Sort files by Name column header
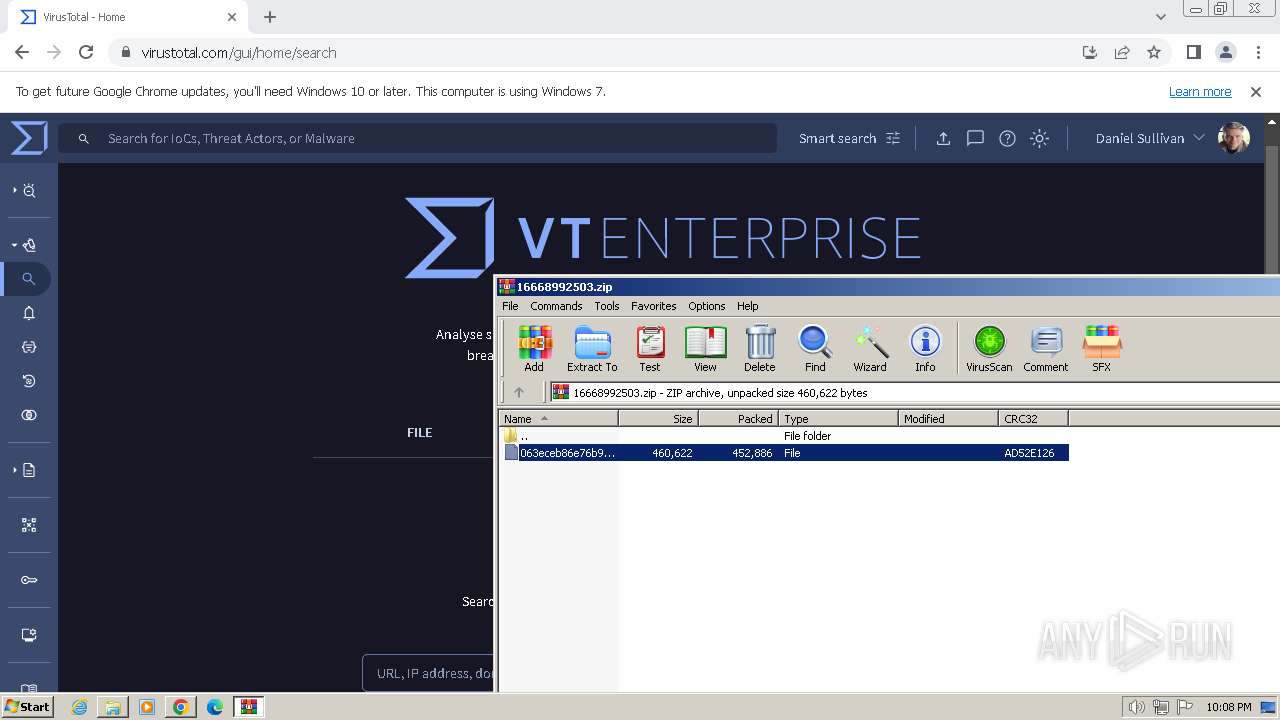This screenshot has width=1280, height=720. click(x=558, y=419)
